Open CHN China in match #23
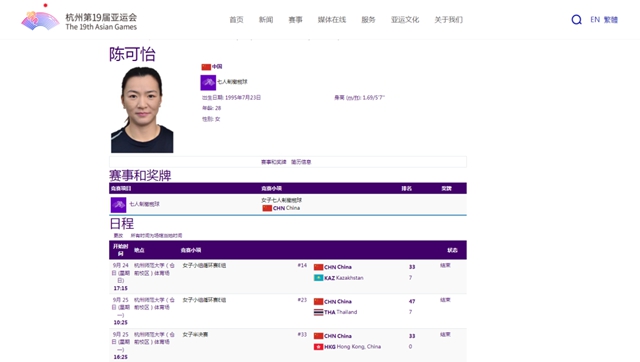Image resolution: width=640 pixels, height=362 pixels. coord(338,302)
